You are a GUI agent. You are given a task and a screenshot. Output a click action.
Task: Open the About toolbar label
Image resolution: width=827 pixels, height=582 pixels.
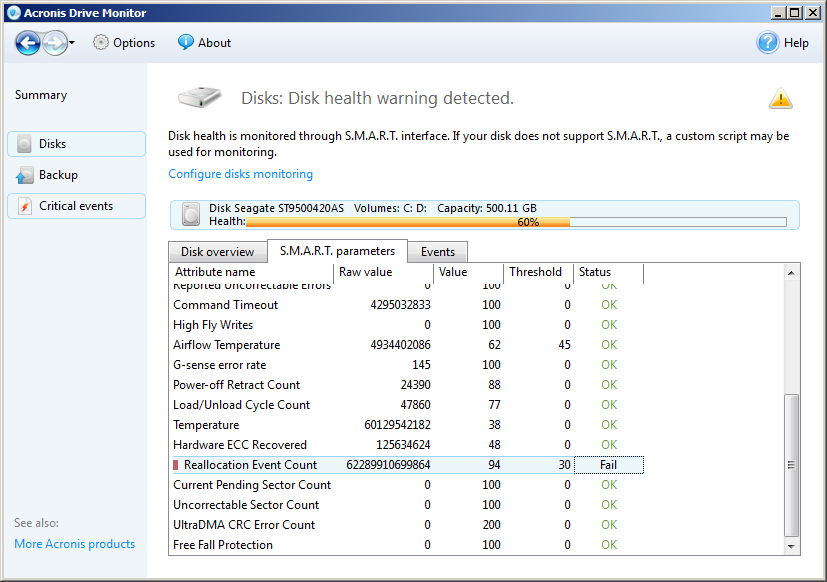click(x=214, y=43)
